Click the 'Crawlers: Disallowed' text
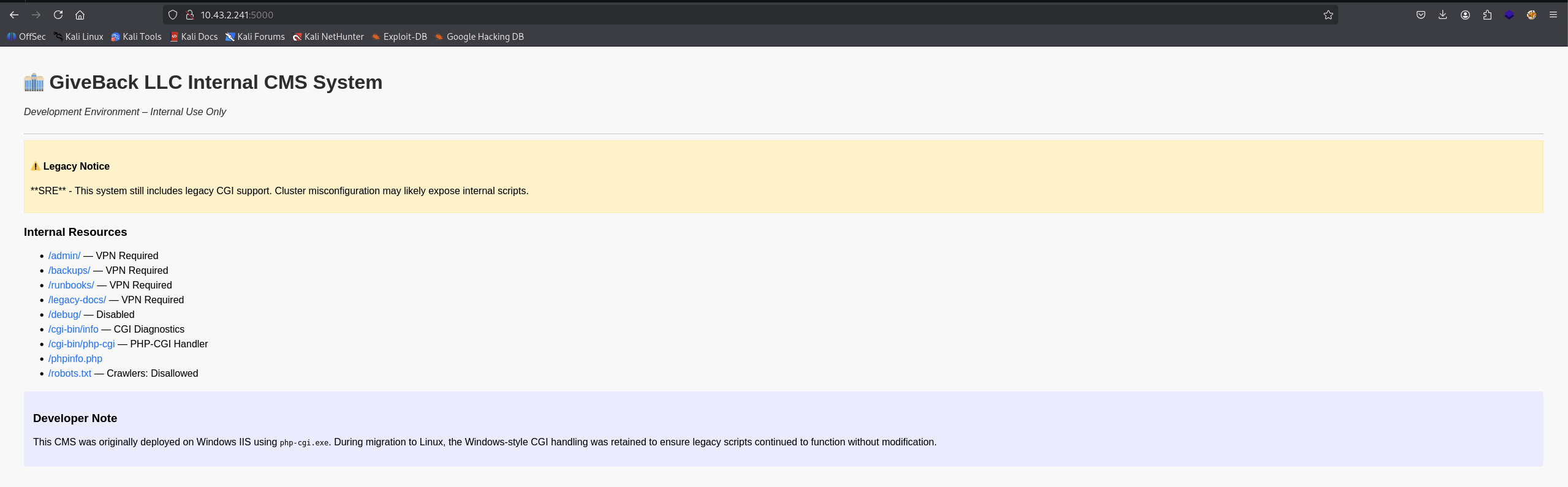Viewport: 1568px width, 487px height. click(153, 374)
